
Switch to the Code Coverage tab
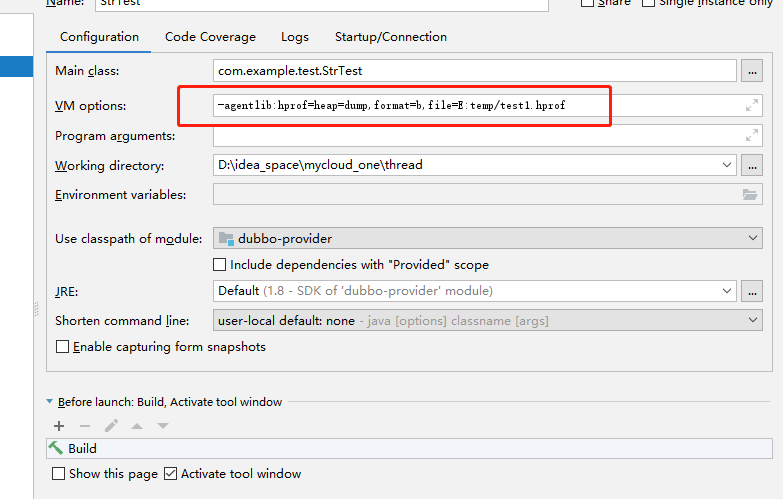[x=210, y=37]
